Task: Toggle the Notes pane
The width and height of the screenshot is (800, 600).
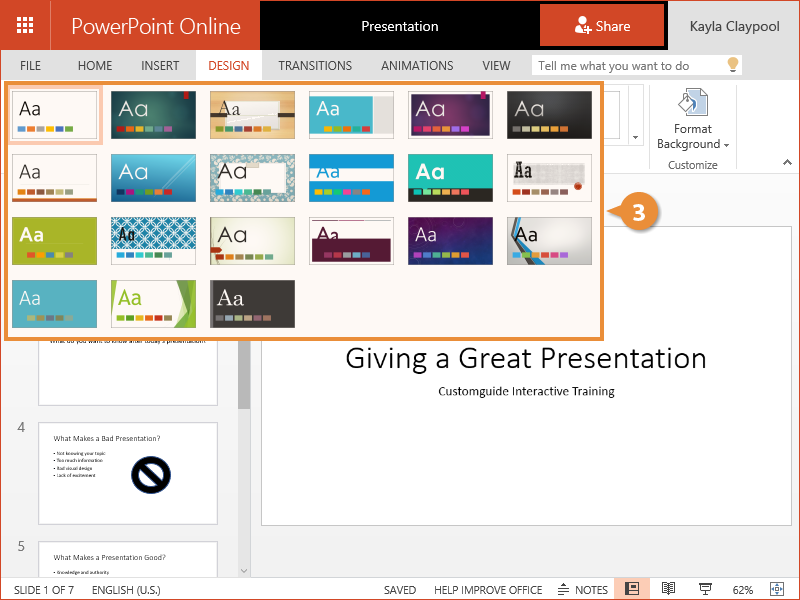Action: click(x=583, y=590)
